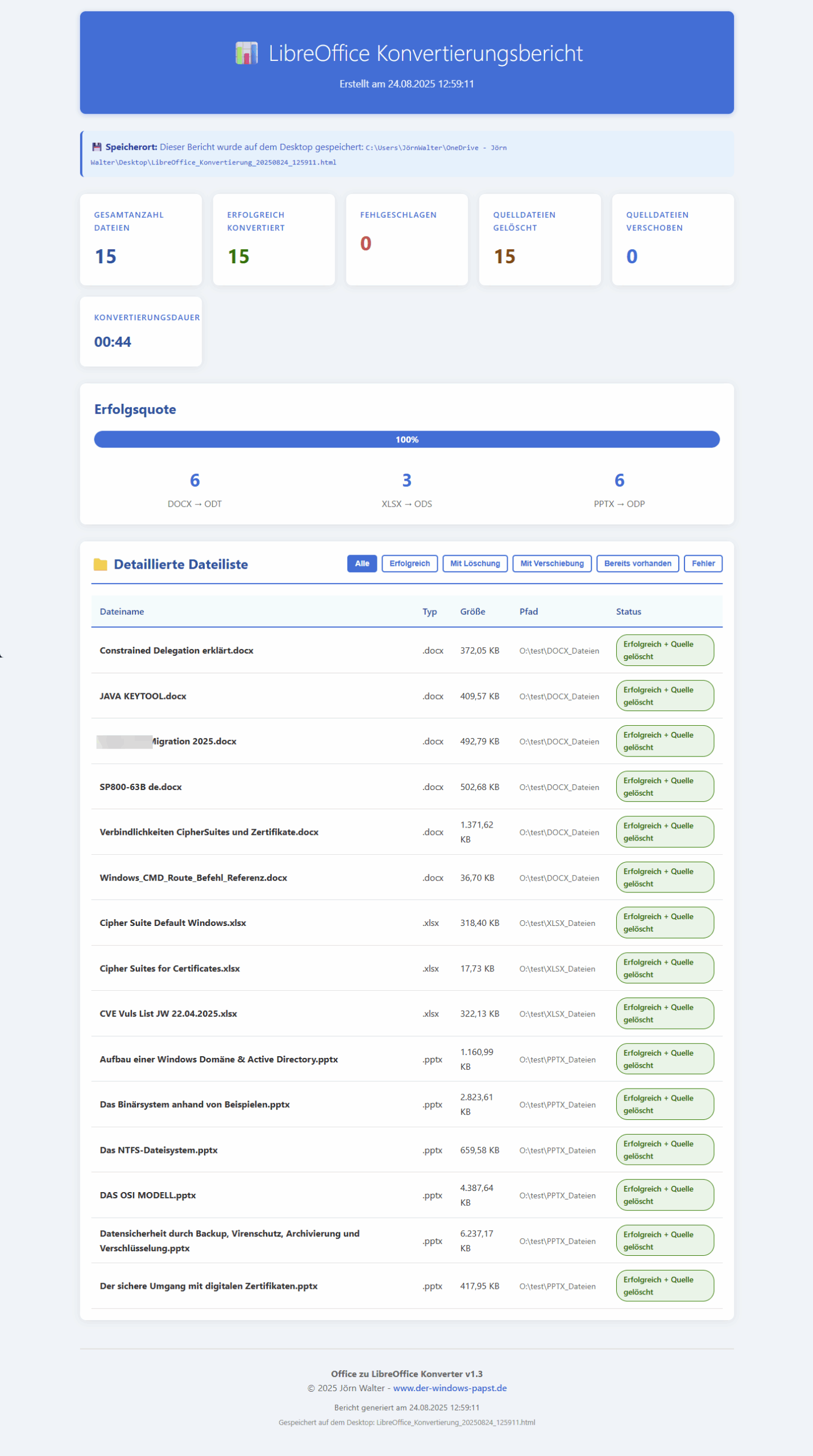This screenshot has width=813, height=1456.
Task: Click the folder icon beside Detaillierte Dateiliste
Action: click(x=101, y=564)
